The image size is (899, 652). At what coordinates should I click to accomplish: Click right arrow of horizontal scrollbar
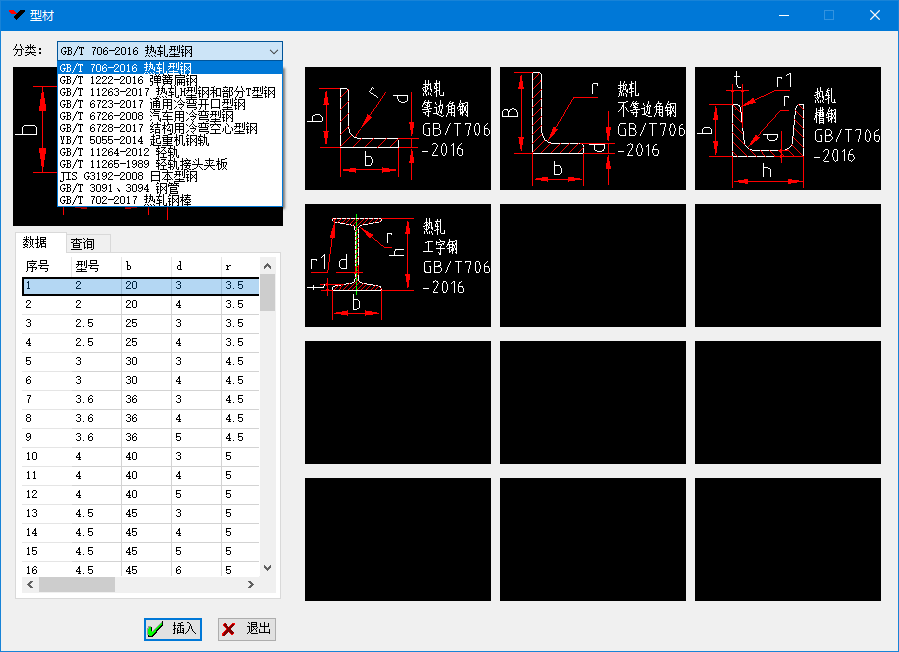pos(252,585)
